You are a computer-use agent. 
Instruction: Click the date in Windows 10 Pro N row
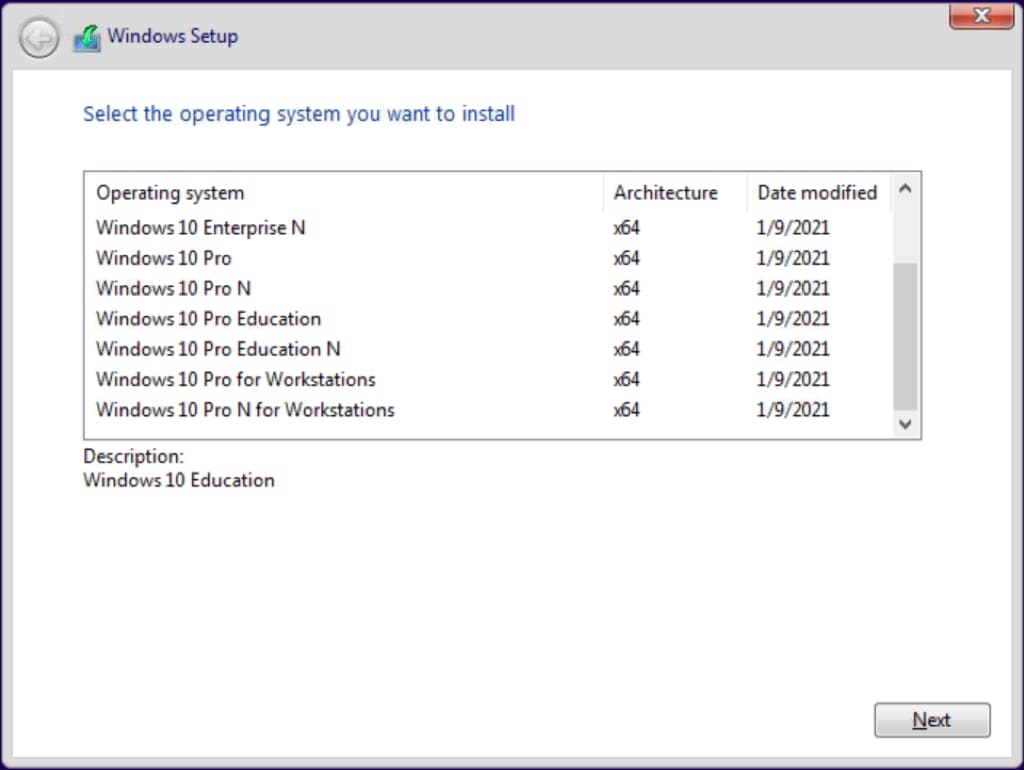click(x=793, y=289)
